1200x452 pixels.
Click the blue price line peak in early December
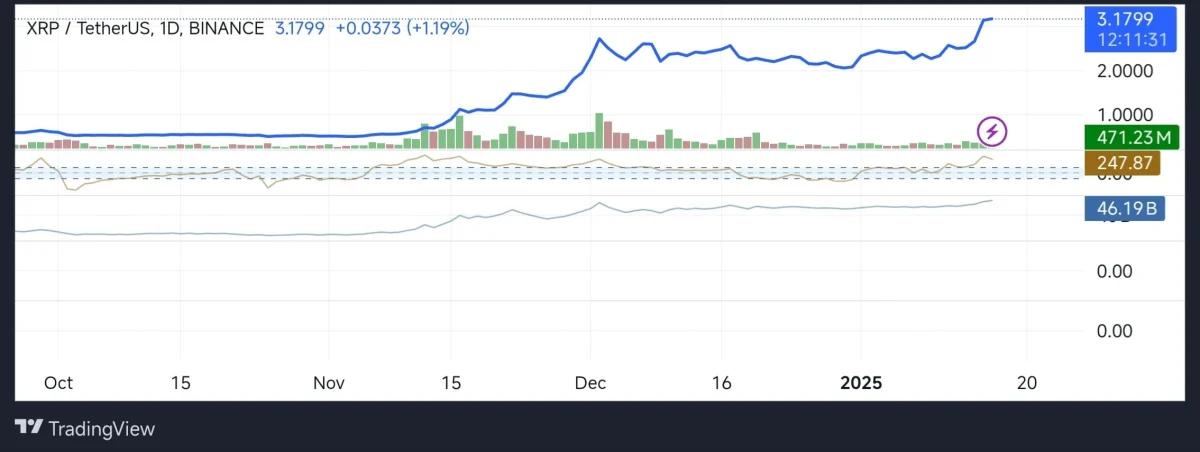pos(598,39)
